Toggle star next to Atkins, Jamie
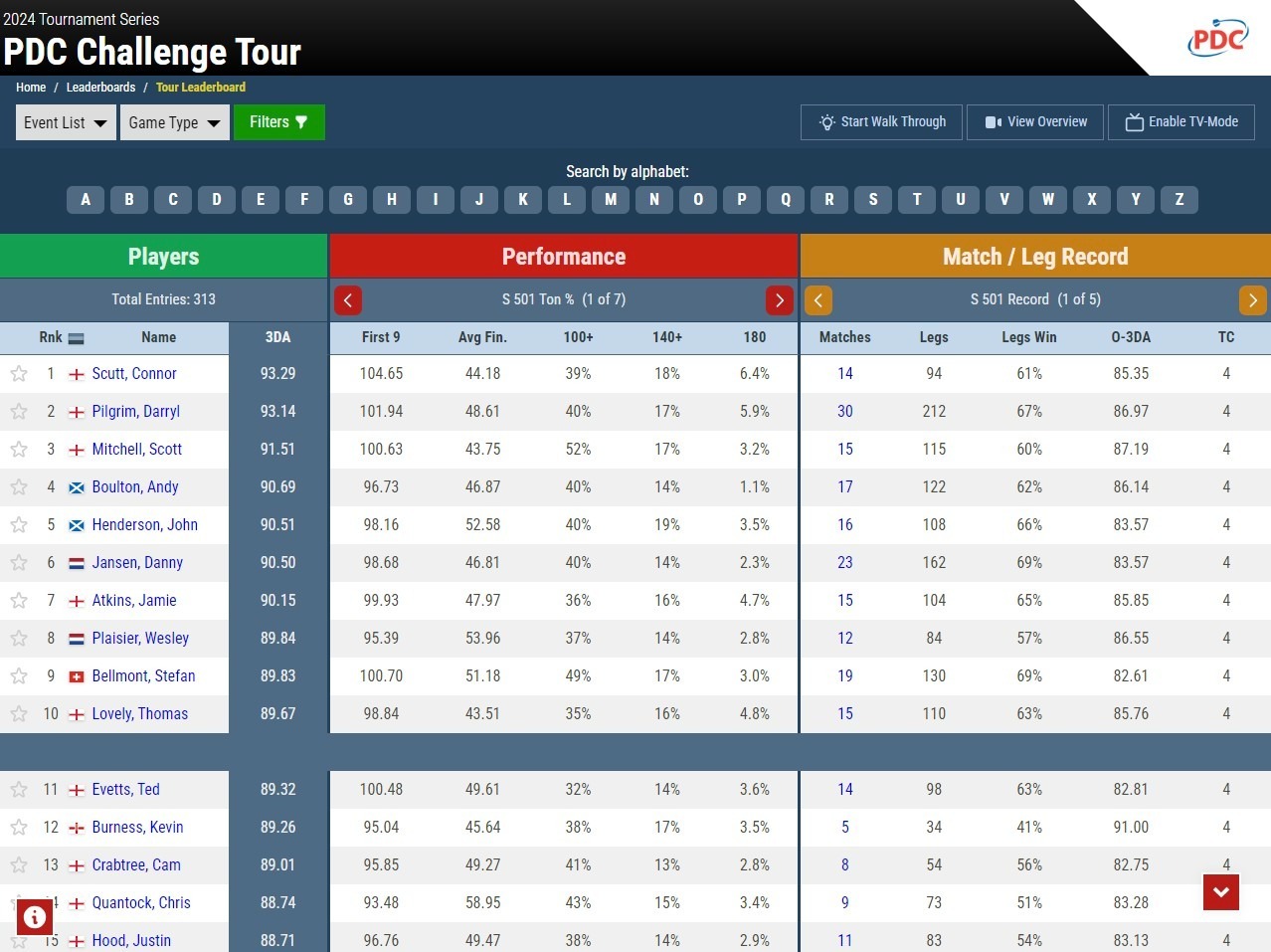This screenshot has width=1271, height=952. click(19, 601)
